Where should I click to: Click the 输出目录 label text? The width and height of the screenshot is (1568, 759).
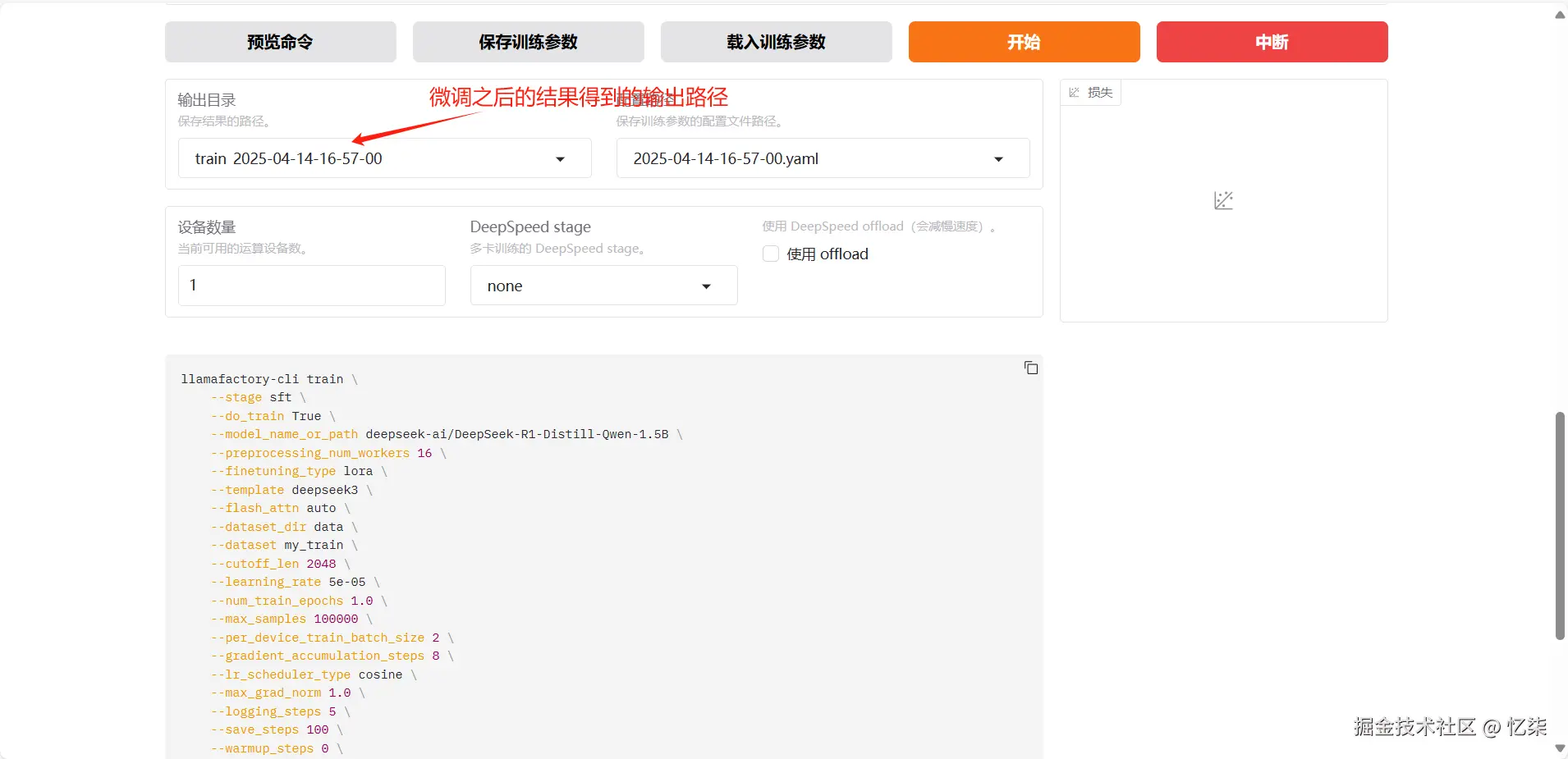click(x=207, y=100)
